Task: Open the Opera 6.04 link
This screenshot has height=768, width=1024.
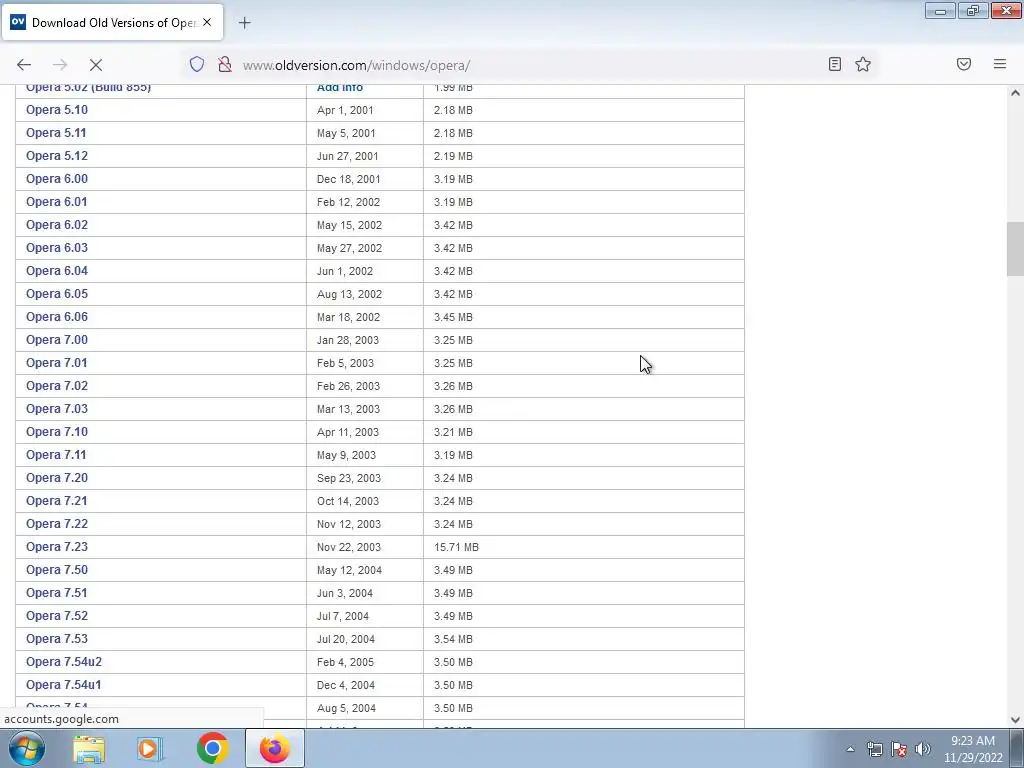Action: tap(57, 270)
